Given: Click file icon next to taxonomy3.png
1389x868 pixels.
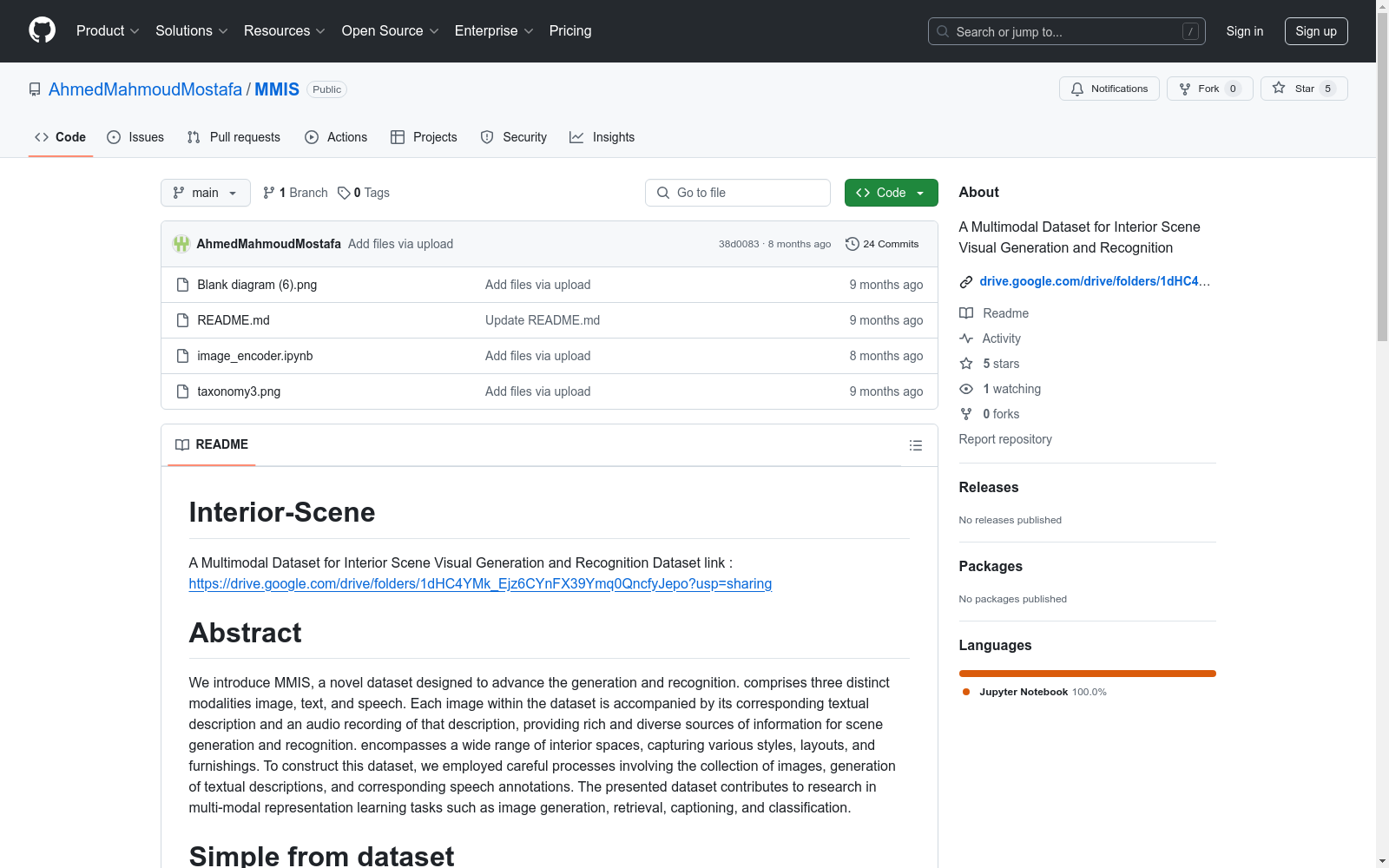Looking at the screenshot, I should pyautogui.click(x=182, y=391).
